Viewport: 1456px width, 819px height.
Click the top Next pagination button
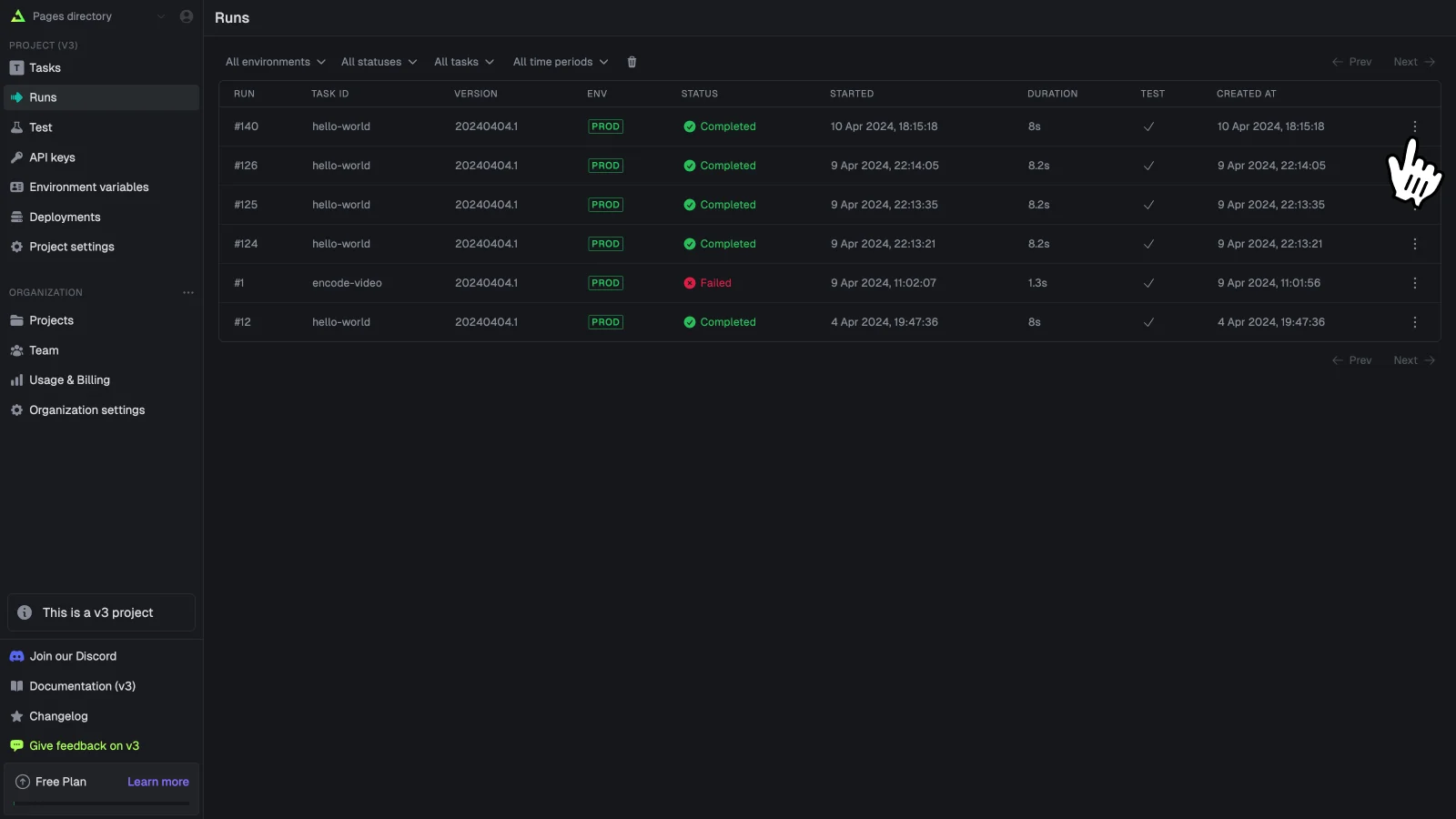pyautogui.click(x=1414, y=62)
